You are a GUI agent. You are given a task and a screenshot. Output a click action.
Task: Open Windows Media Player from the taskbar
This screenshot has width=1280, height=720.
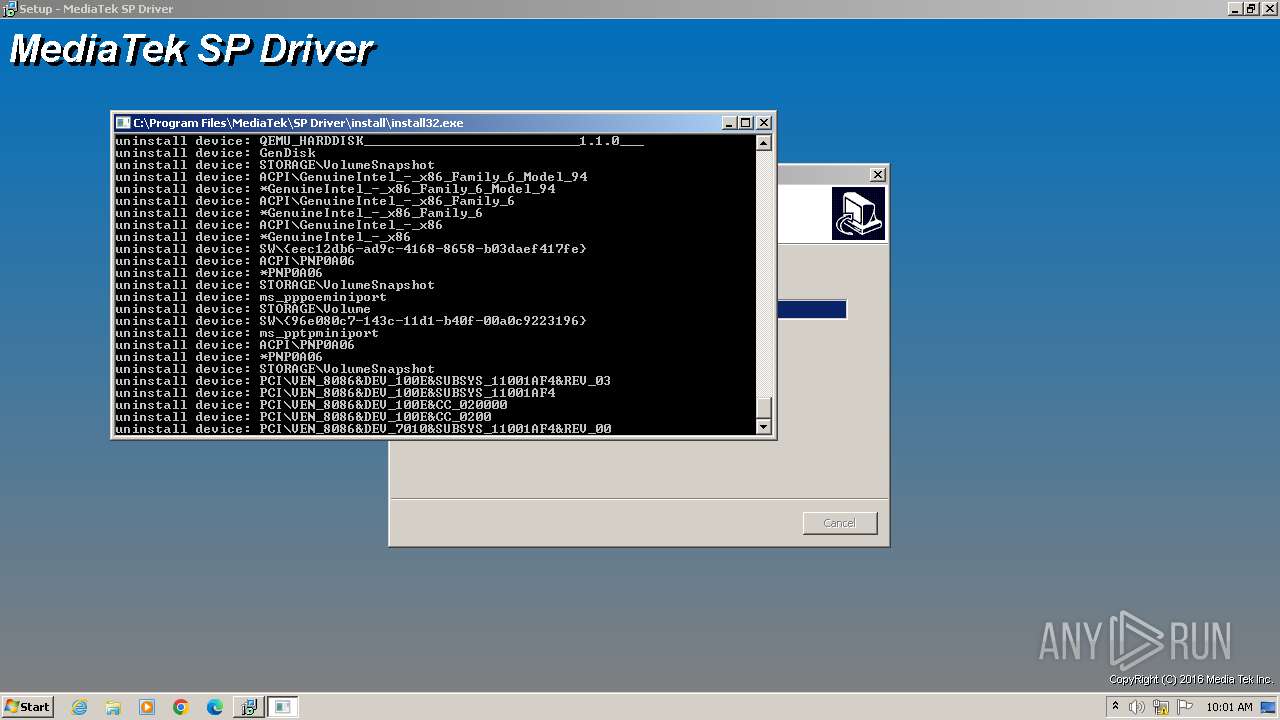147,707
